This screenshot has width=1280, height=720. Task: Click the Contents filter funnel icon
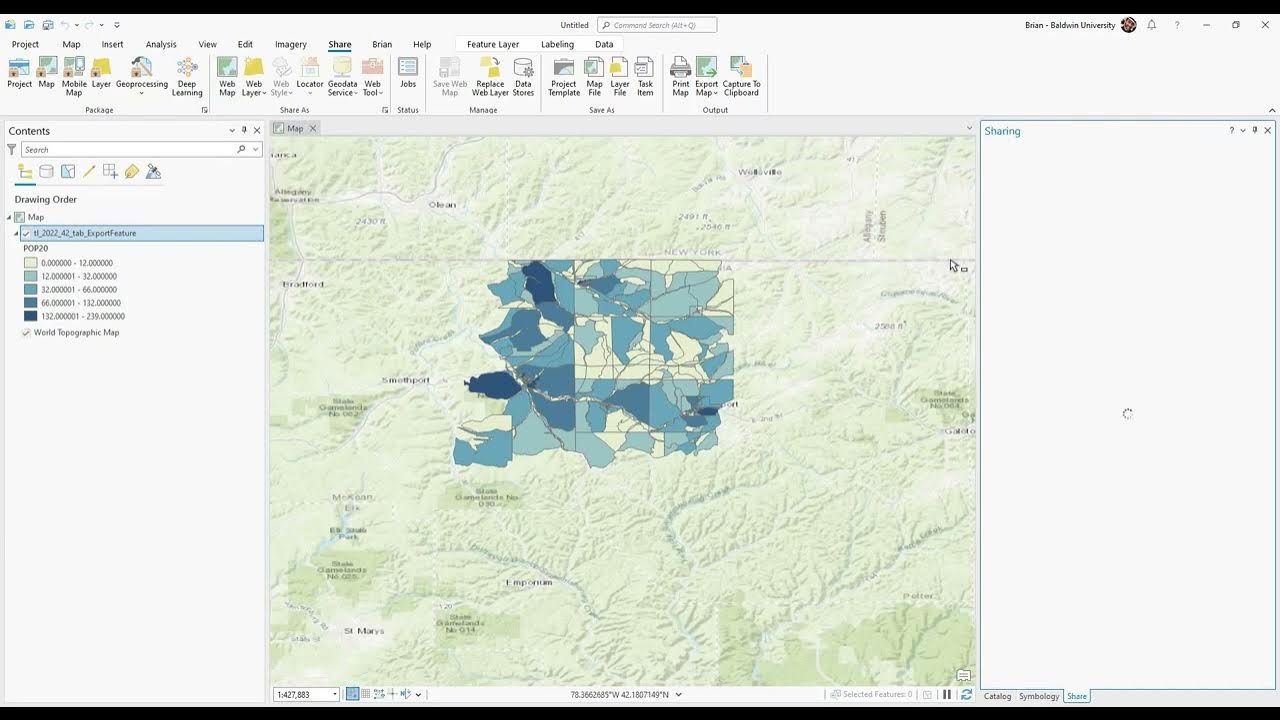click(x=12, y=149)
